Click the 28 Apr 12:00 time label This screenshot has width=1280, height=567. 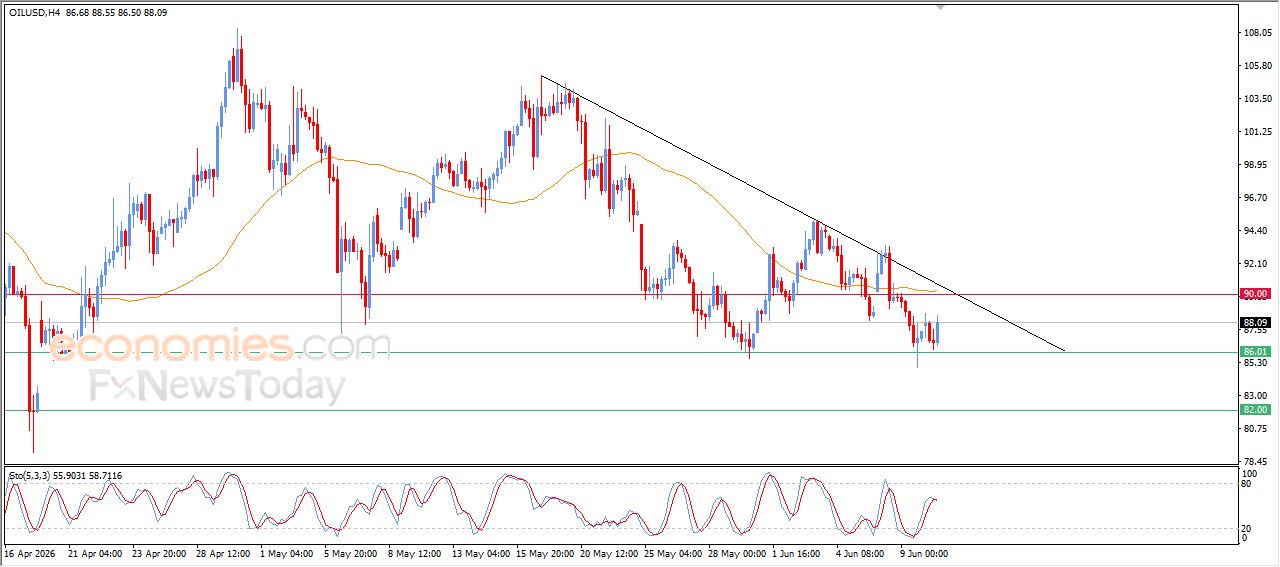coord(223,553)
